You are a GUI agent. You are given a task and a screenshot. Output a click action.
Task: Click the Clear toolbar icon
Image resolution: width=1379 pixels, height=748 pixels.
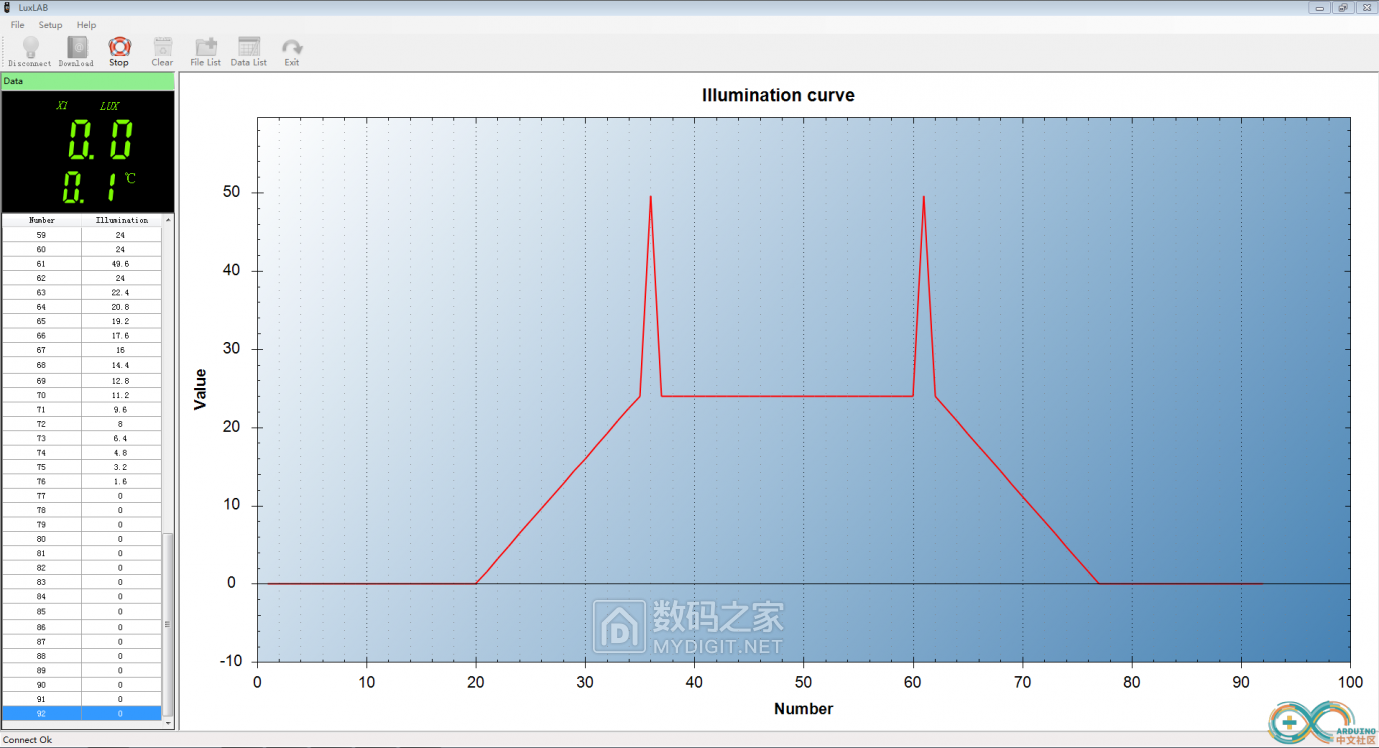162,48
